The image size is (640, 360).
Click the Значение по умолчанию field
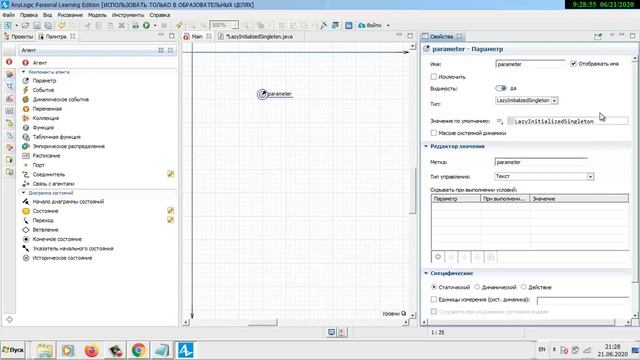pyautogui.click(x=567, y=121)
